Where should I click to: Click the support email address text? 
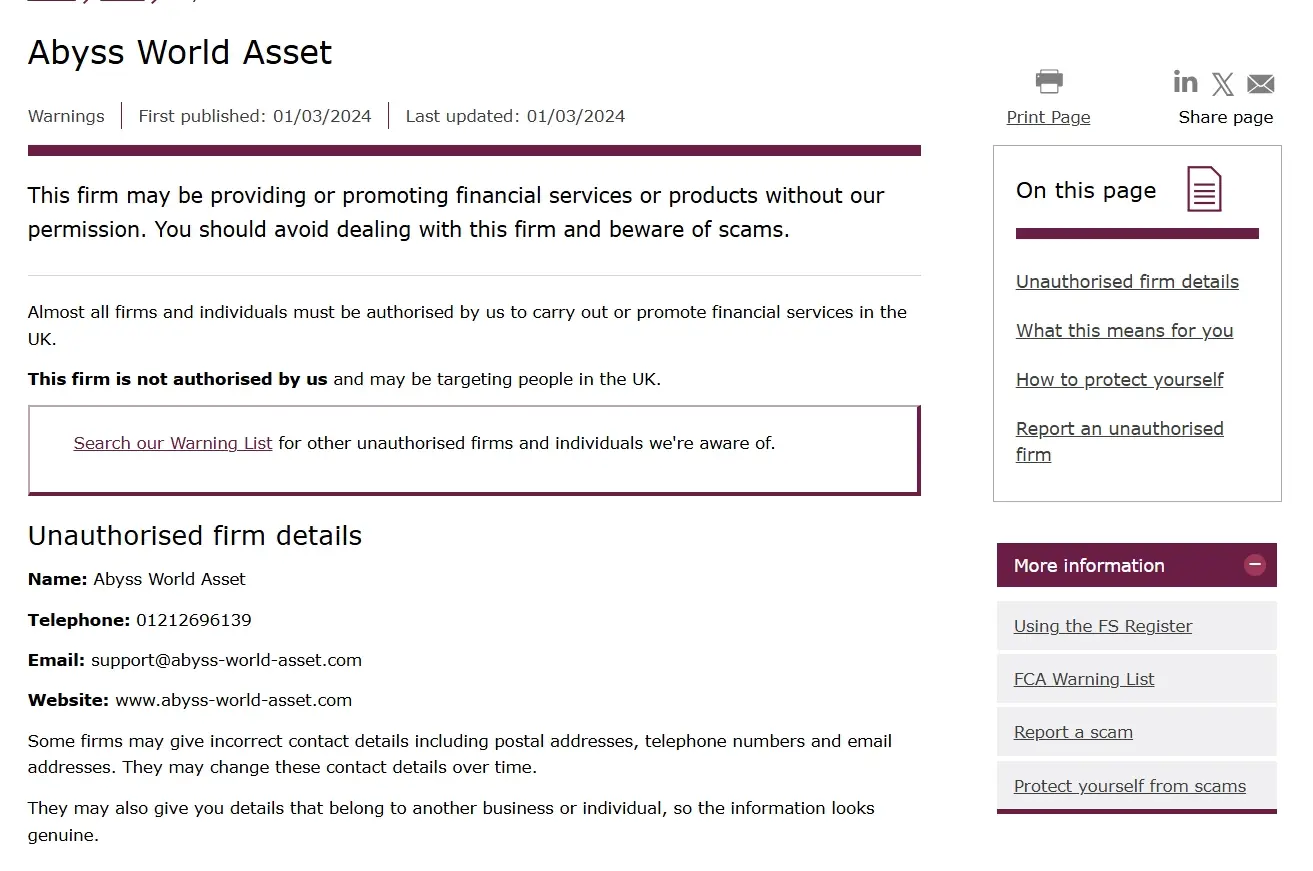(226, 660)
